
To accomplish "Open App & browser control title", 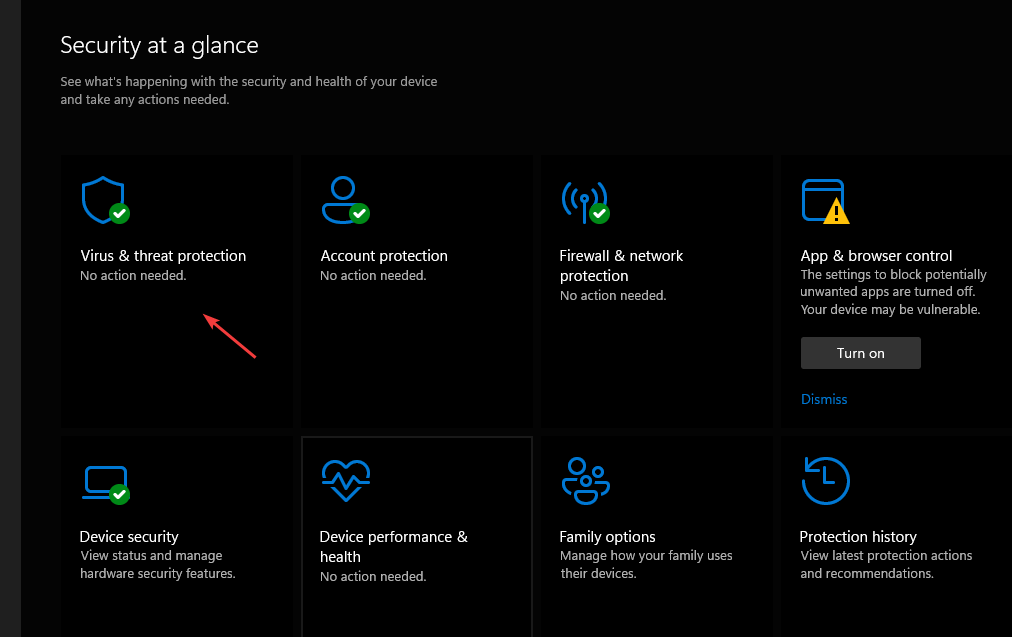I will click(876, 256).
